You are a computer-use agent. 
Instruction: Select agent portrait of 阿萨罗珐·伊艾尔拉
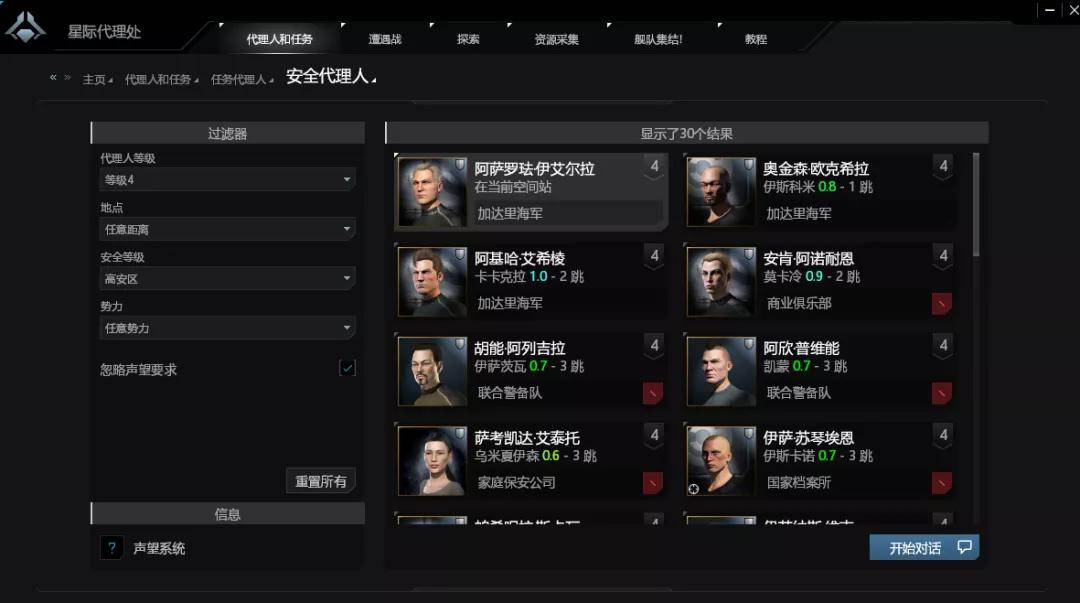(x=433, y=192)
